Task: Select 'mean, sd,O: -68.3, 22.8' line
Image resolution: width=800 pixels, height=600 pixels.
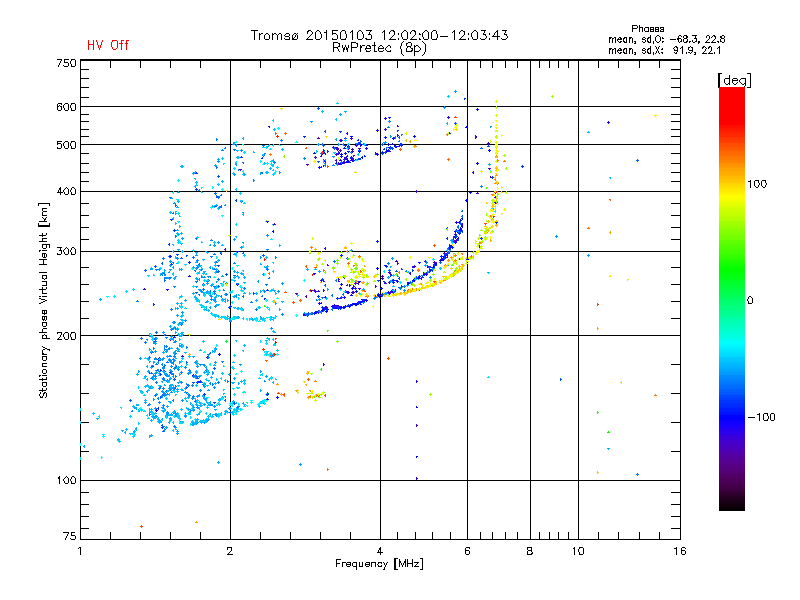Action: click(x=666, y=40)
